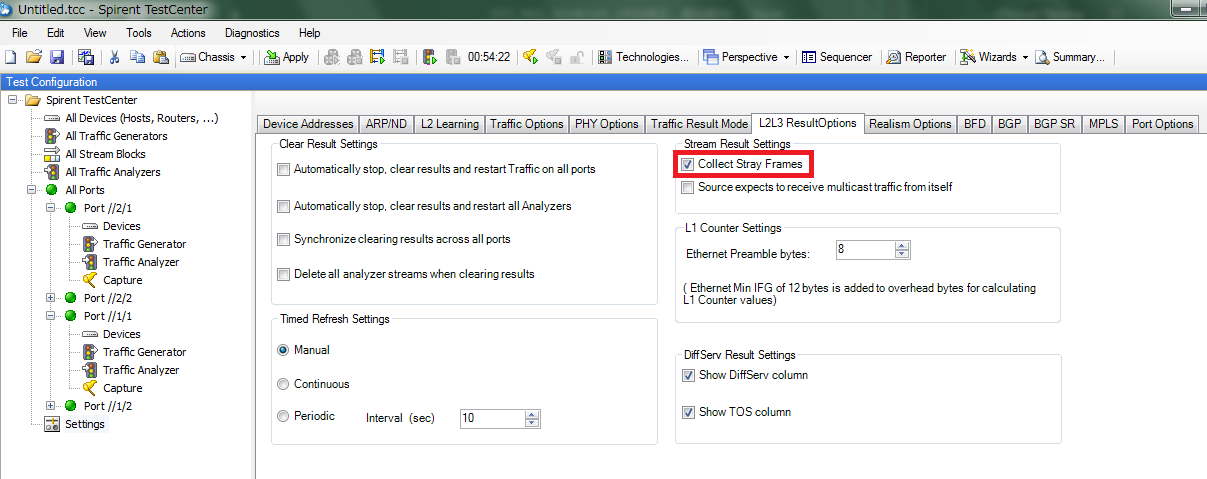1207x479 pixels.
Task: Switch to Traffic Options tab
Action: pos(527,124)
